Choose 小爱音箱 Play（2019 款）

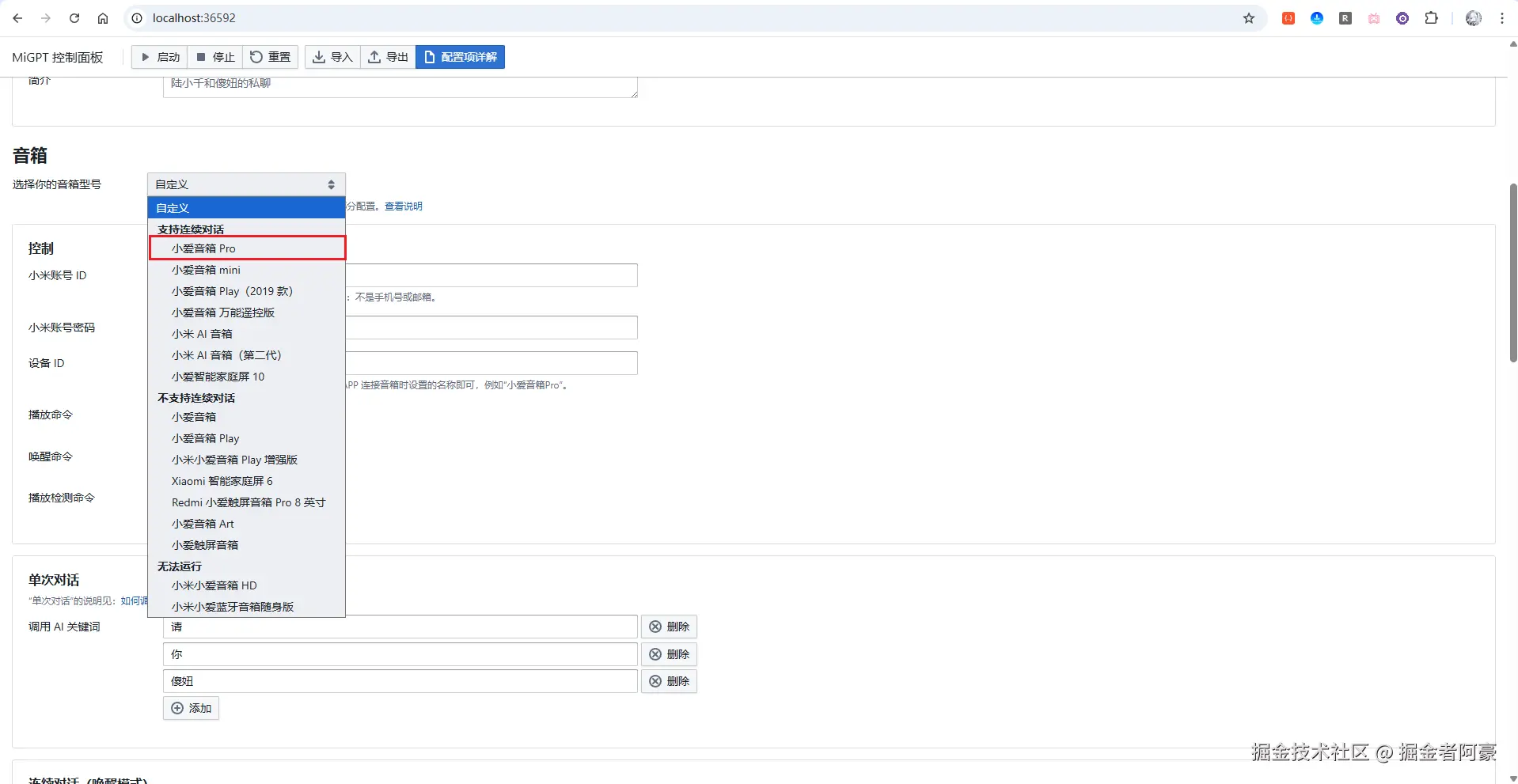pos(246,291)
